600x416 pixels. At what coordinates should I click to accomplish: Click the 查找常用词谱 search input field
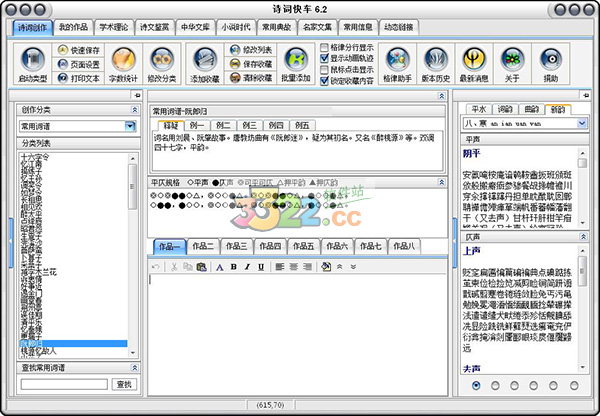64,384
